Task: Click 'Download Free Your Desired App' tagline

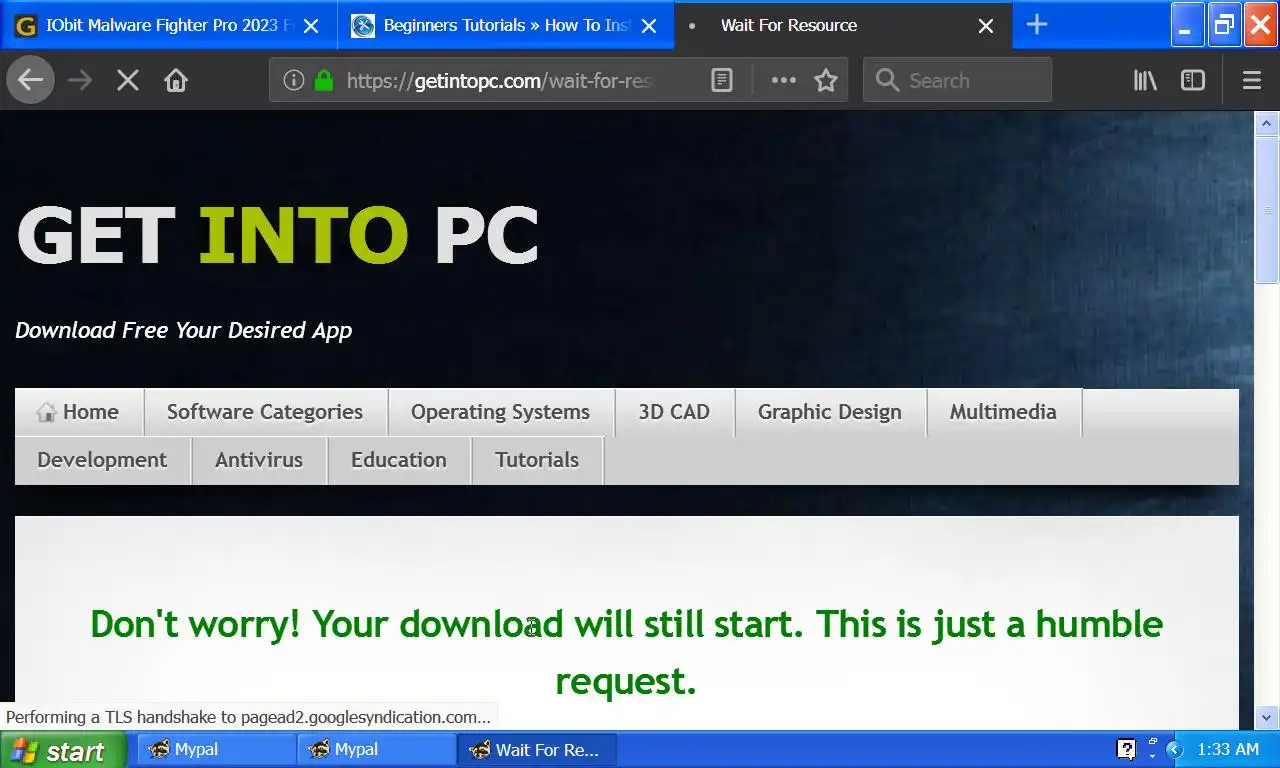Action: tap(183, 330)
